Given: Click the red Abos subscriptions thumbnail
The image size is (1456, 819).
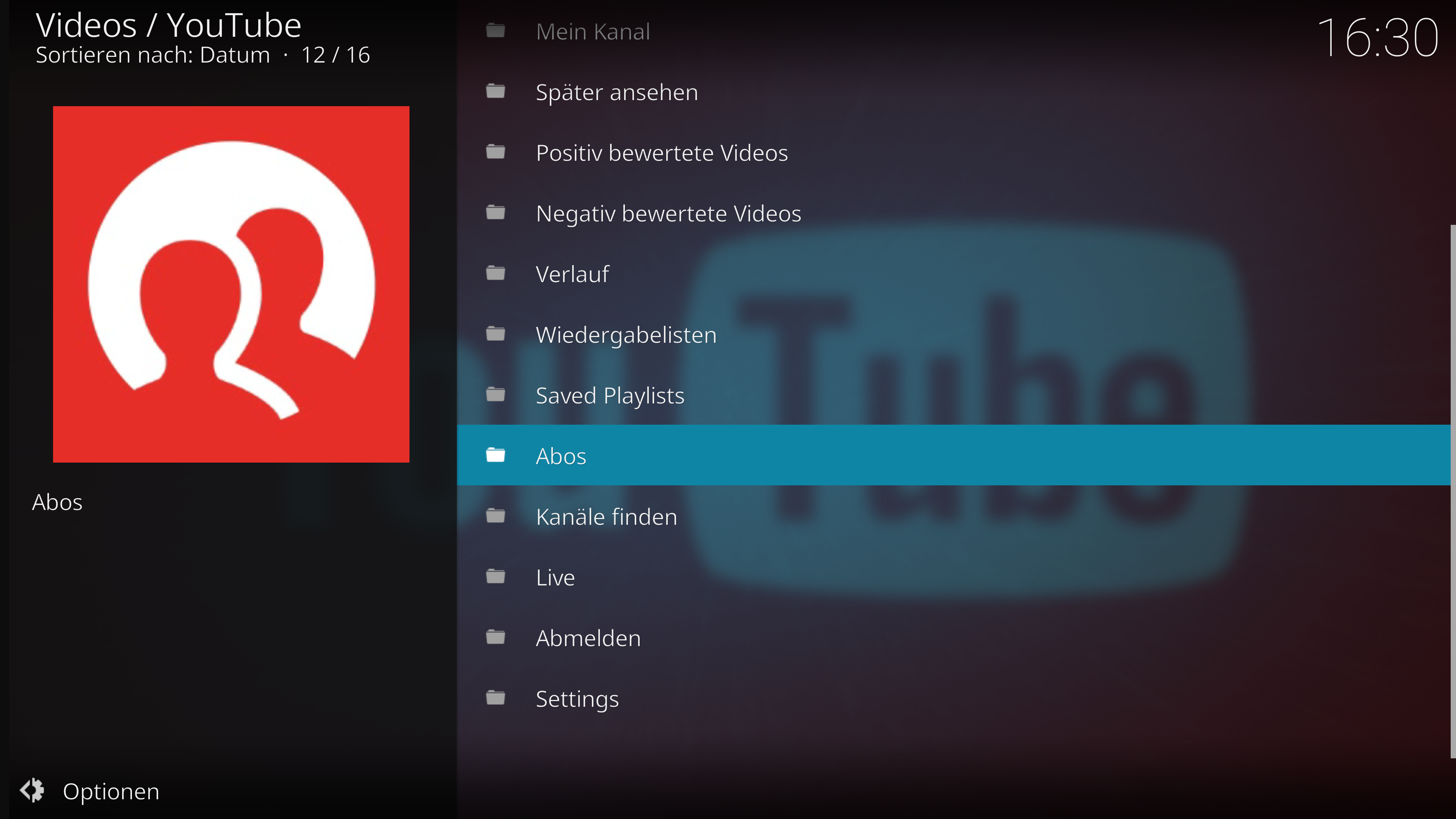Looking at the screenshot, I should pos(231,284).
